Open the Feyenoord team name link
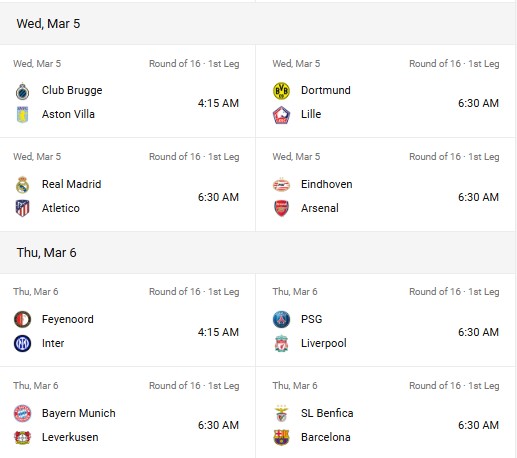 click(x=68, y=319)
